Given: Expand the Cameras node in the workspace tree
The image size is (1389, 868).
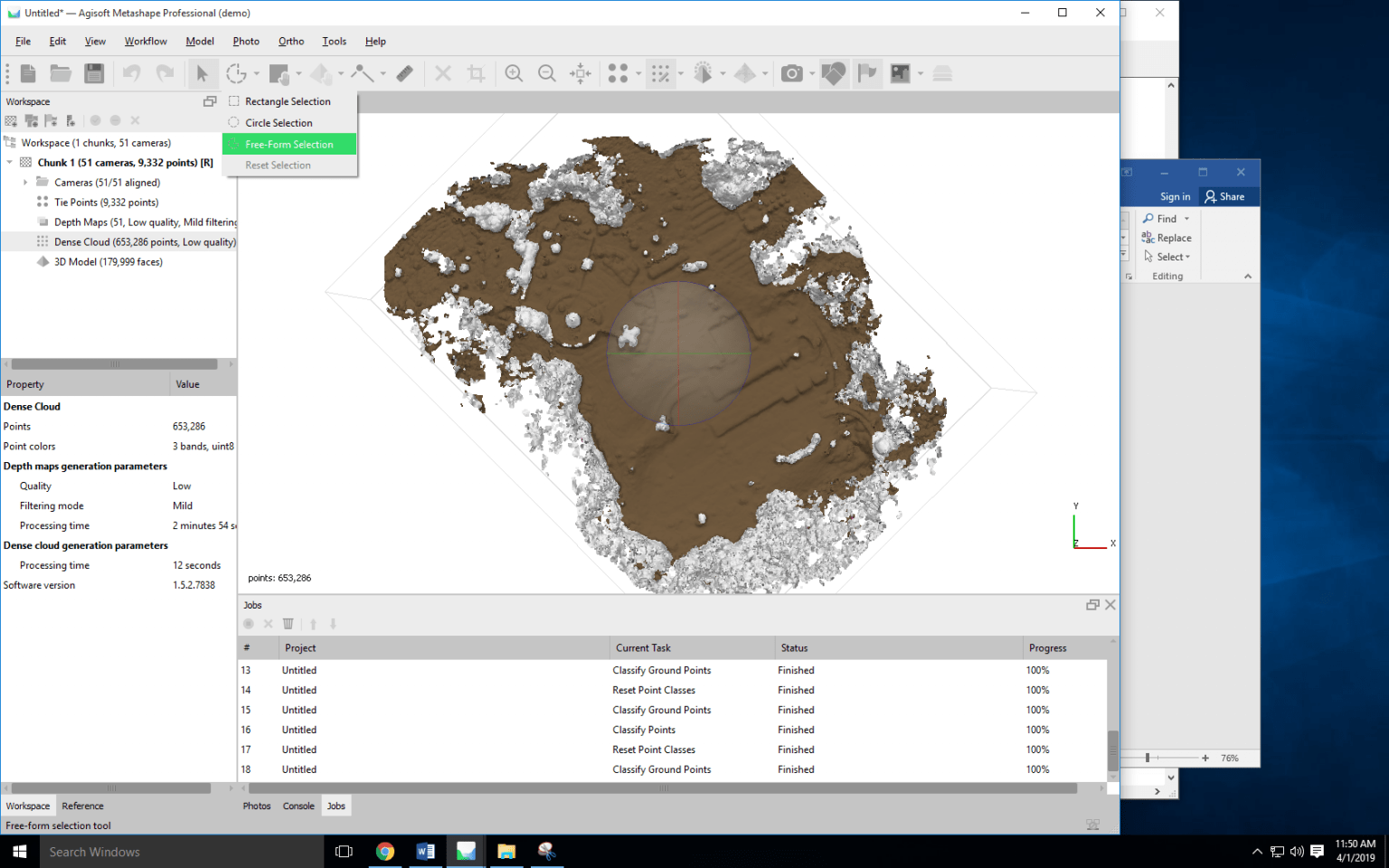Looking at the screenshot, I should (x=25, y=182).
